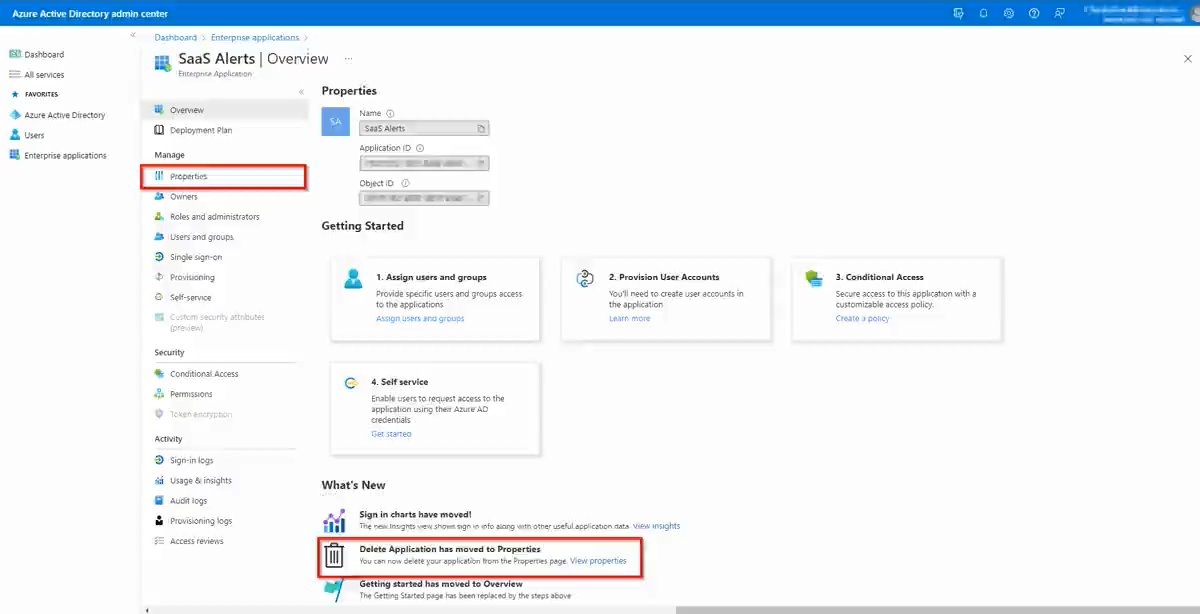Copy the Application ID value

(x=481, y=163)
